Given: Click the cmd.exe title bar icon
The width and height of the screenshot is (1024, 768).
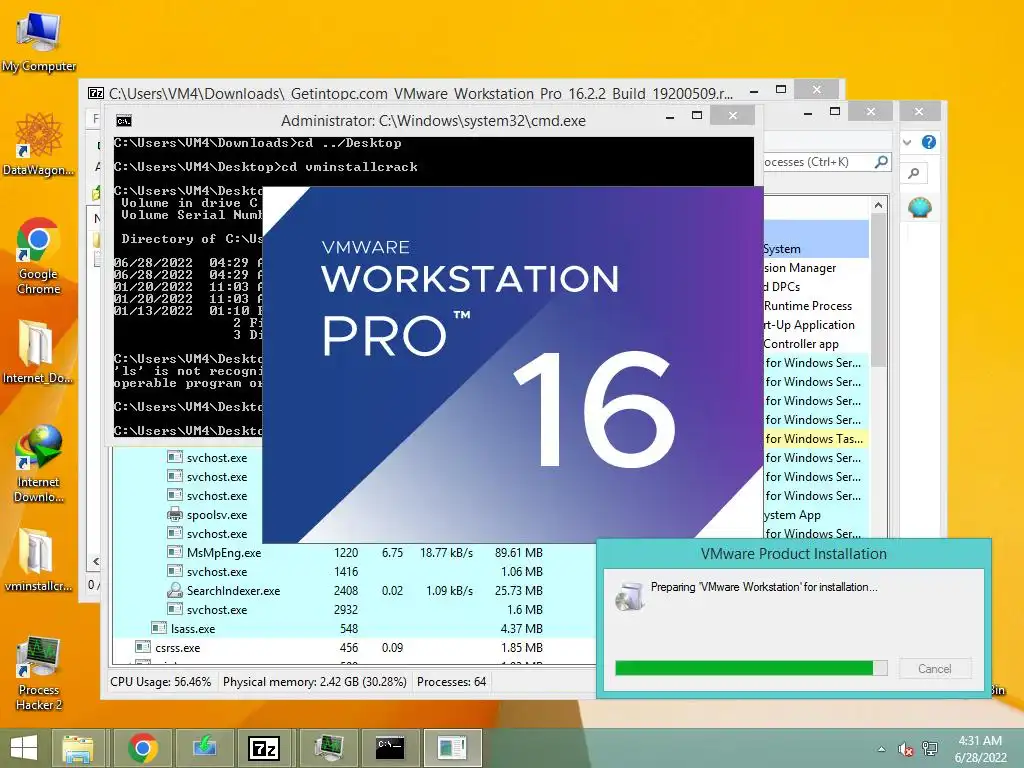Looking at the screenshot, I should [x=123, y=121].
